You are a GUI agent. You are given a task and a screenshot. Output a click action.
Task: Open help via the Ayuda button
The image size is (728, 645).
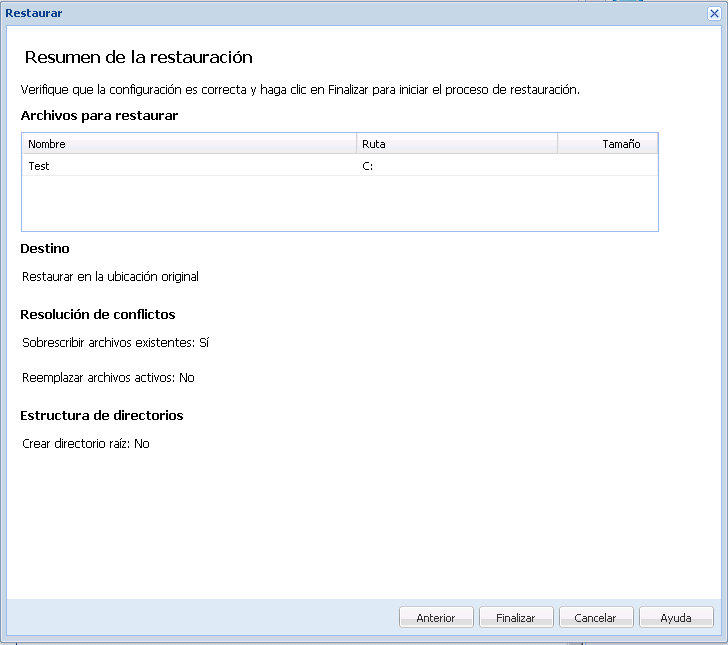tap(676, 618)
